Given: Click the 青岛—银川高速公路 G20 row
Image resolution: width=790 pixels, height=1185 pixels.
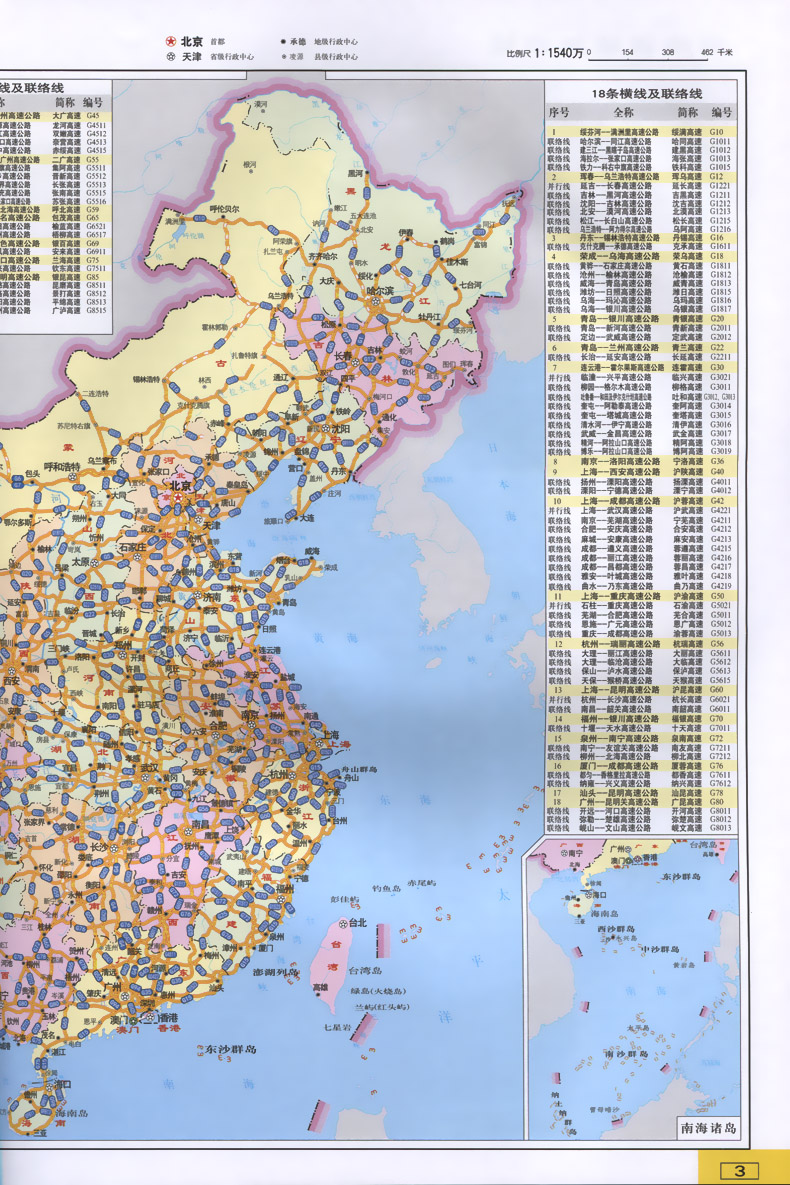Looking at the screenshot, I should pyautogui.click(x=640, y=318).
